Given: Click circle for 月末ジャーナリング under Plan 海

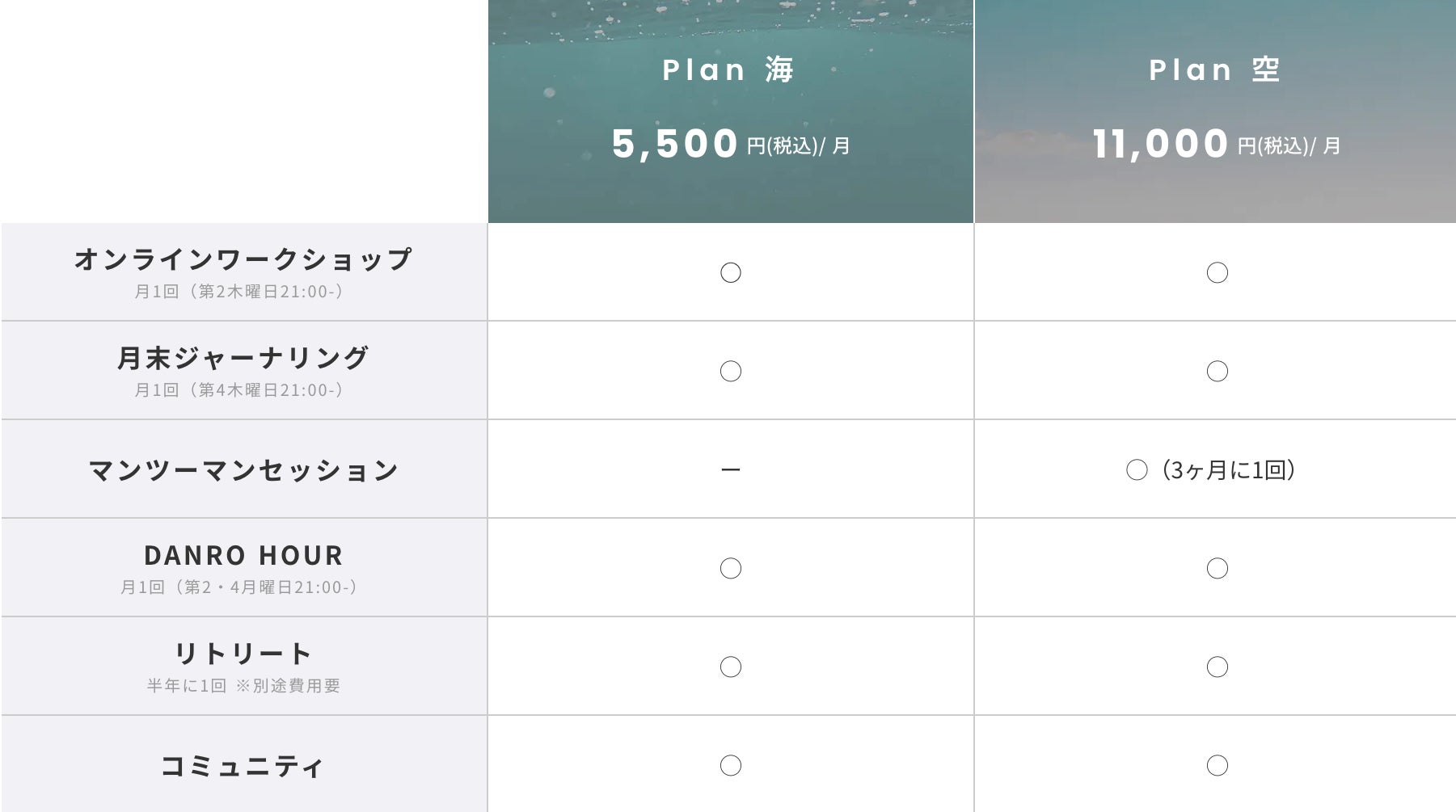Looking at the screenshot, I should [x=730, y=372].
